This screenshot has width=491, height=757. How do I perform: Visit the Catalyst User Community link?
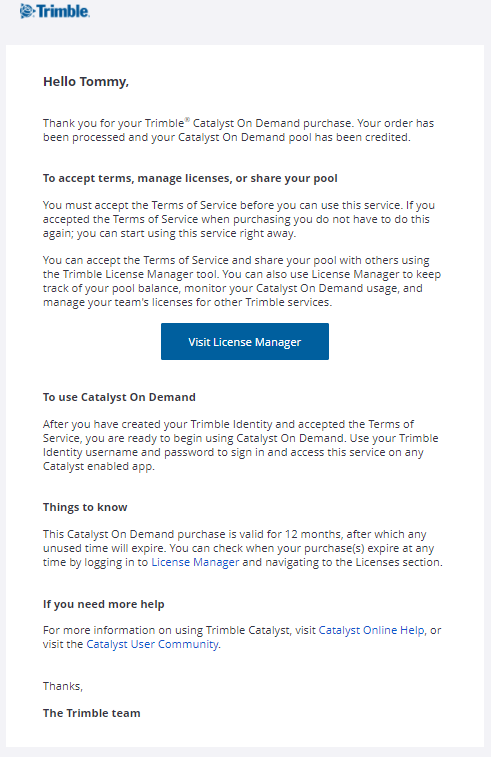pos(152,644)
